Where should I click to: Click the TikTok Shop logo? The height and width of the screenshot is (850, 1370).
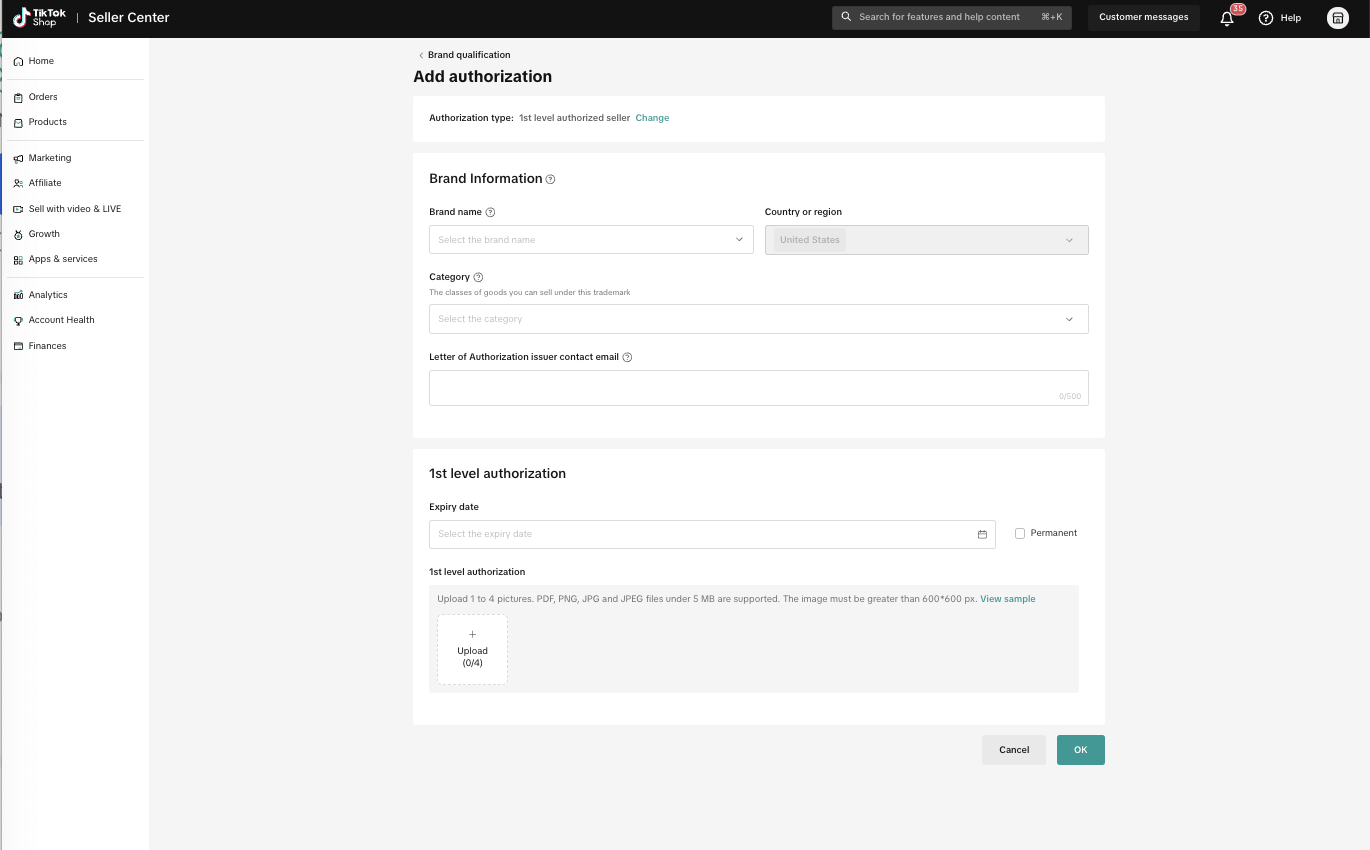pos(39,17)
